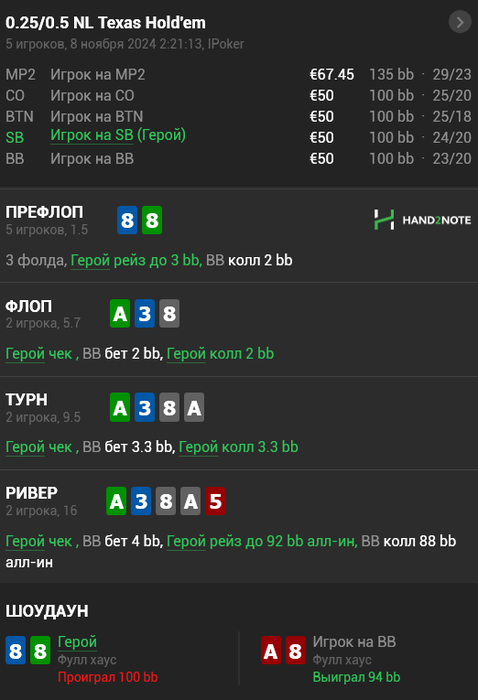Select the red Ace in BB showdown hand

[271, 650]
